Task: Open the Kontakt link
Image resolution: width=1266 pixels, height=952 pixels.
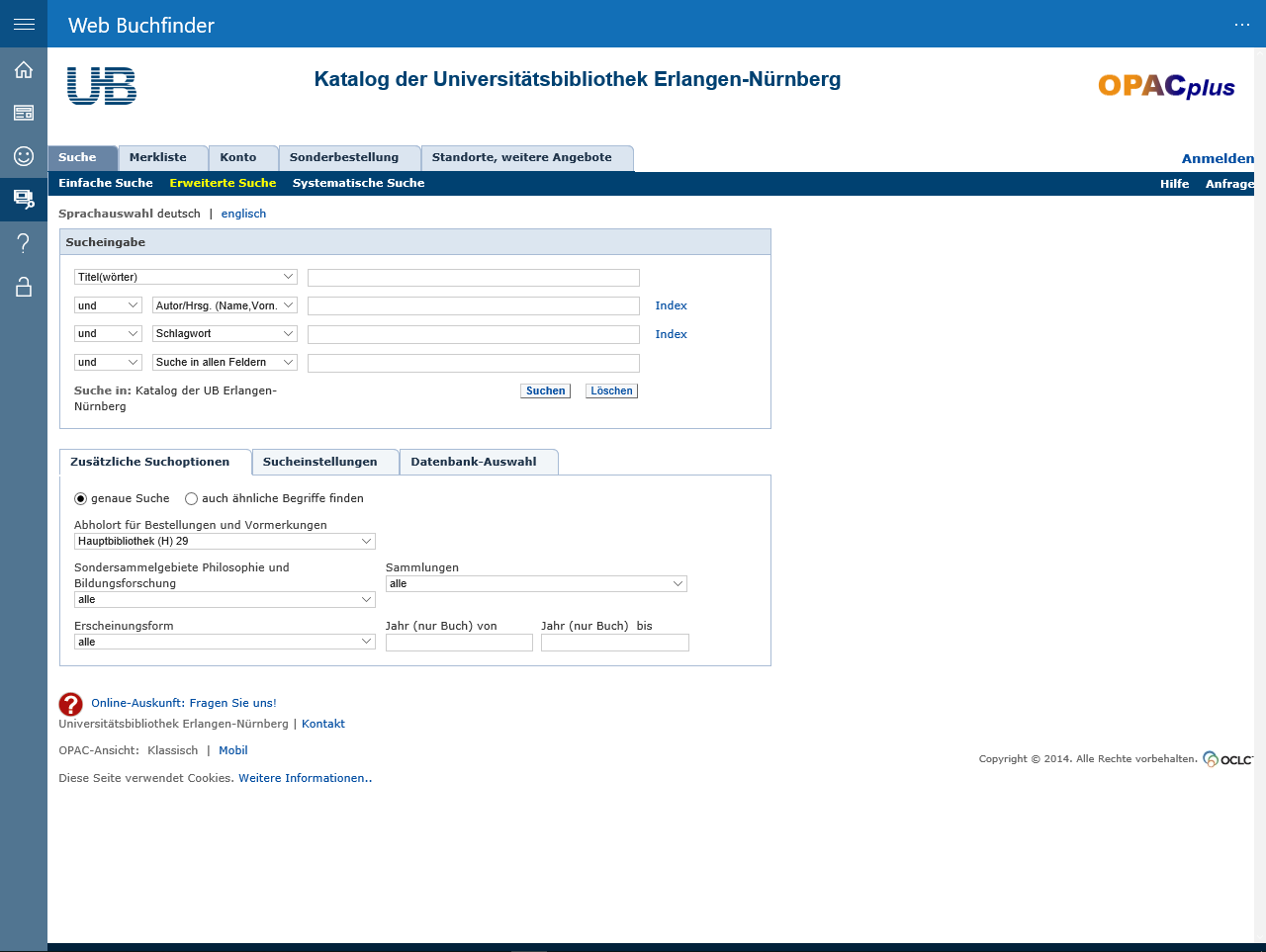Action: 323,725
